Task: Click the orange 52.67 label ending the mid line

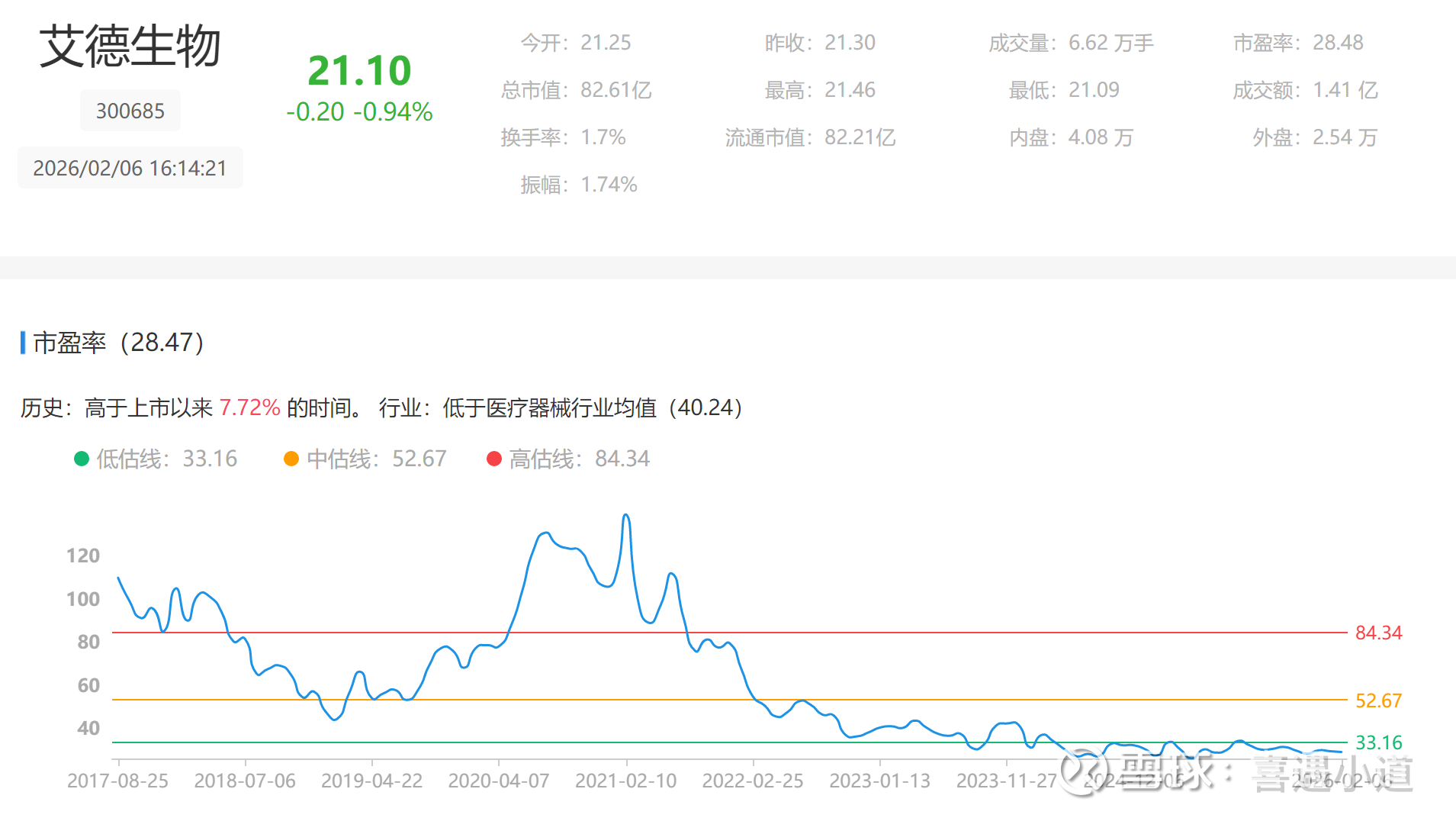Action: coord(1378,700)
